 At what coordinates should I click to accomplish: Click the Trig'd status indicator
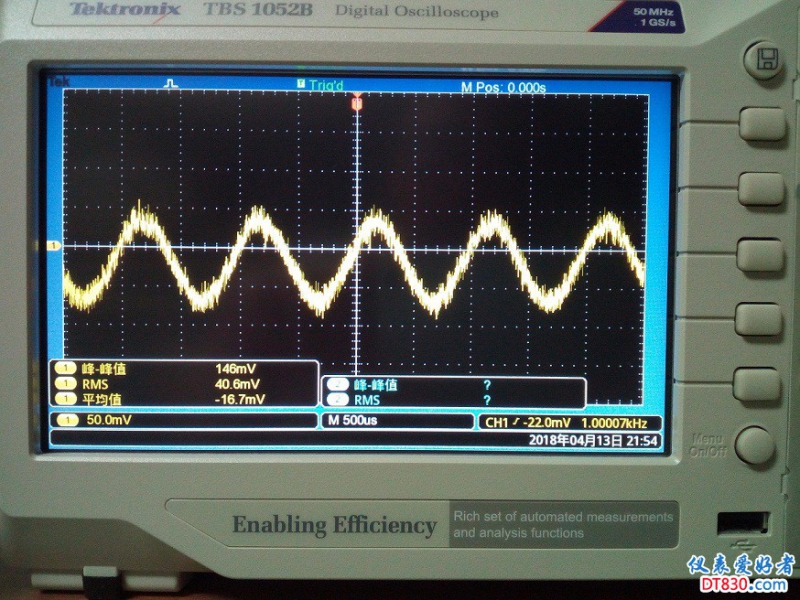tap(321, 86)
